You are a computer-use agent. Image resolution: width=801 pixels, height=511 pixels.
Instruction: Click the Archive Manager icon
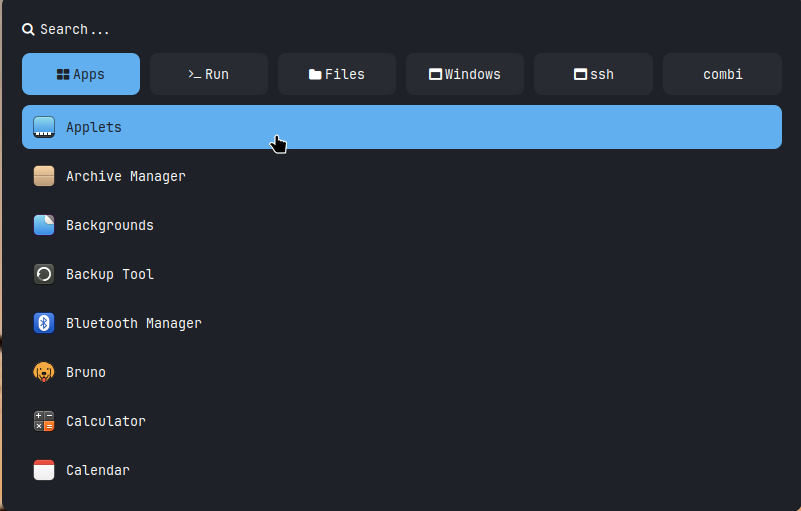44,176
